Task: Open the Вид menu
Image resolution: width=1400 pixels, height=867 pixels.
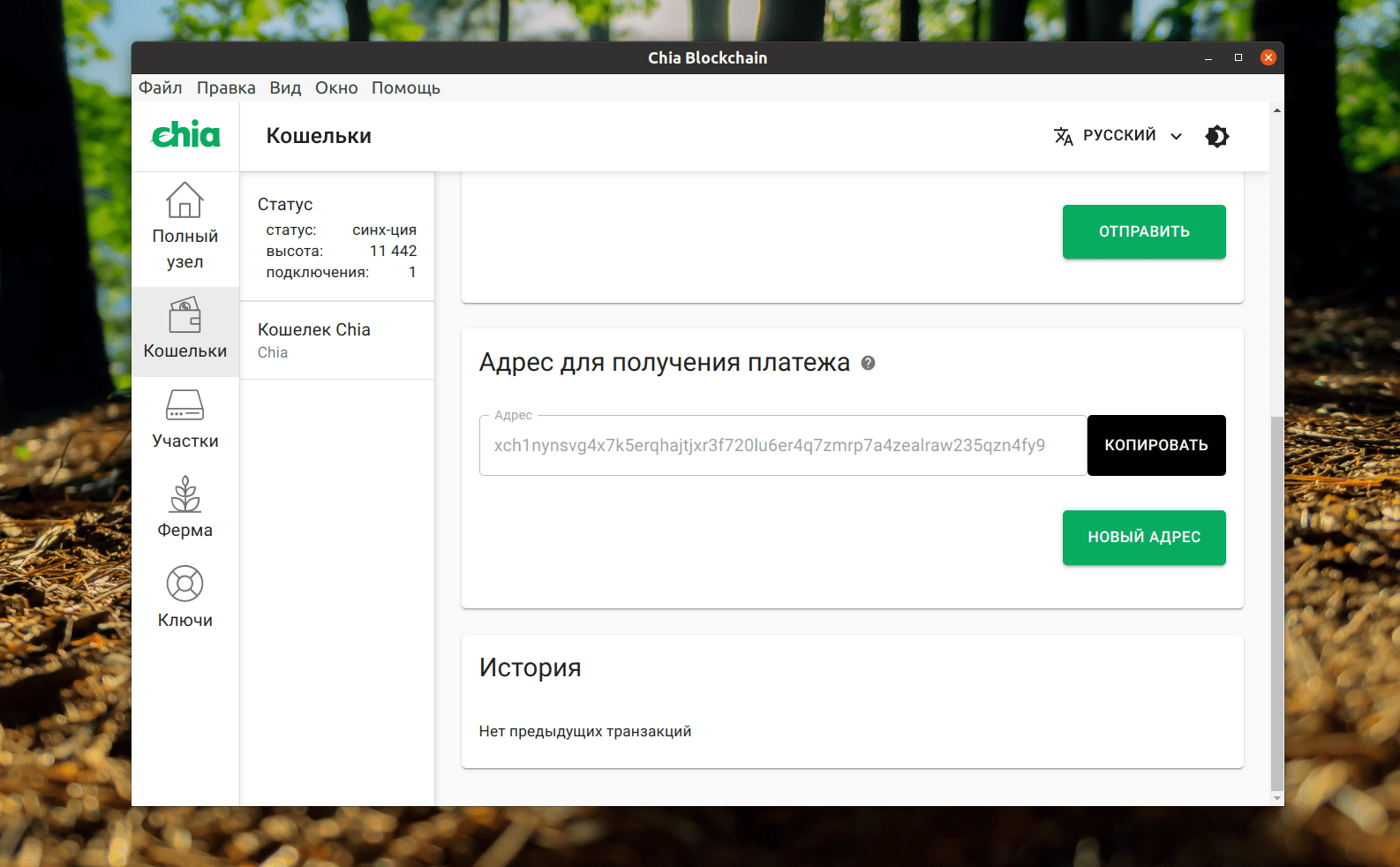Action: coord(285,87)
